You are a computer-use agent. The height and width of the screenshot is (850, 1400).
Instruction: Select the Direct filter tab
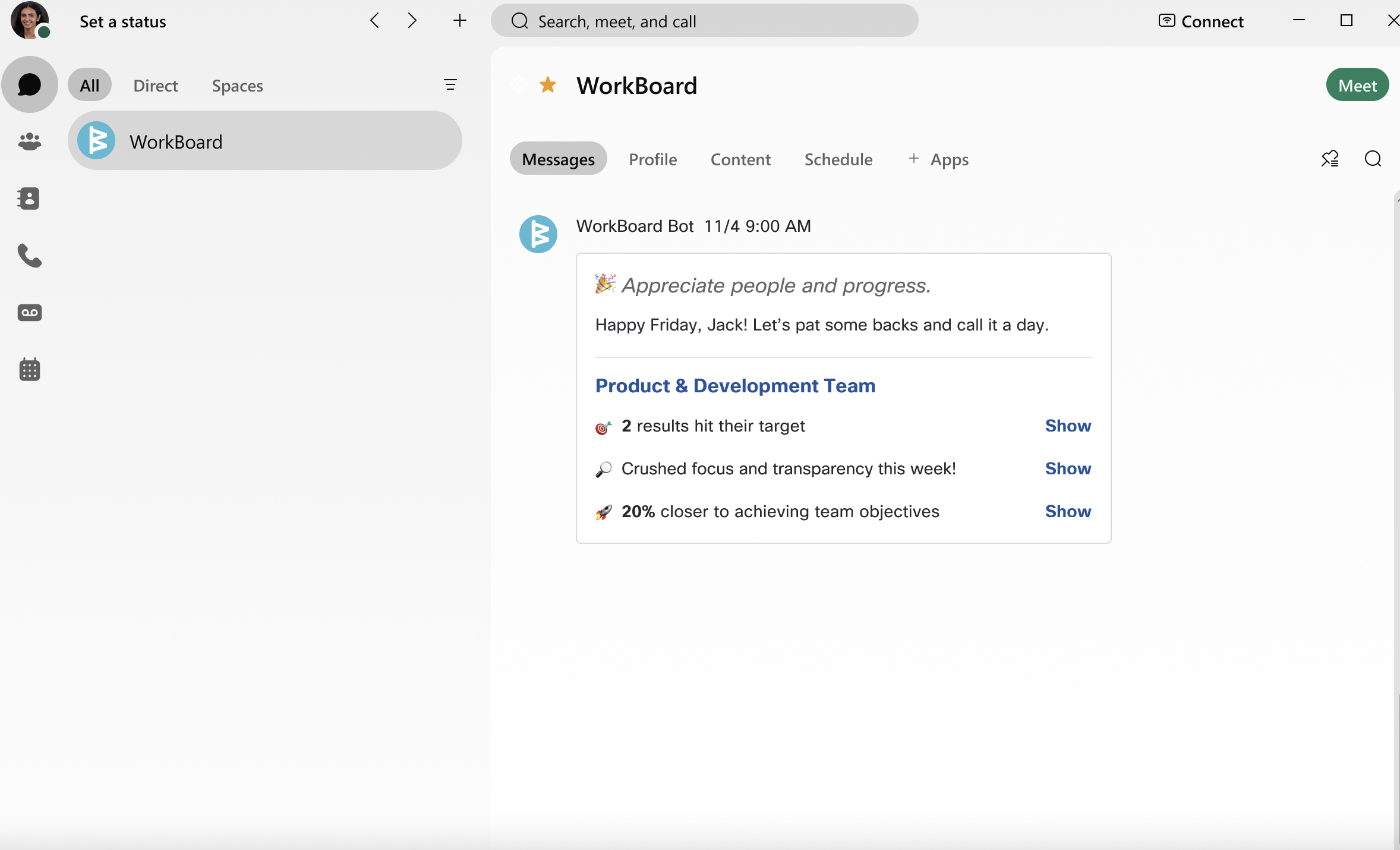point(156,86)
